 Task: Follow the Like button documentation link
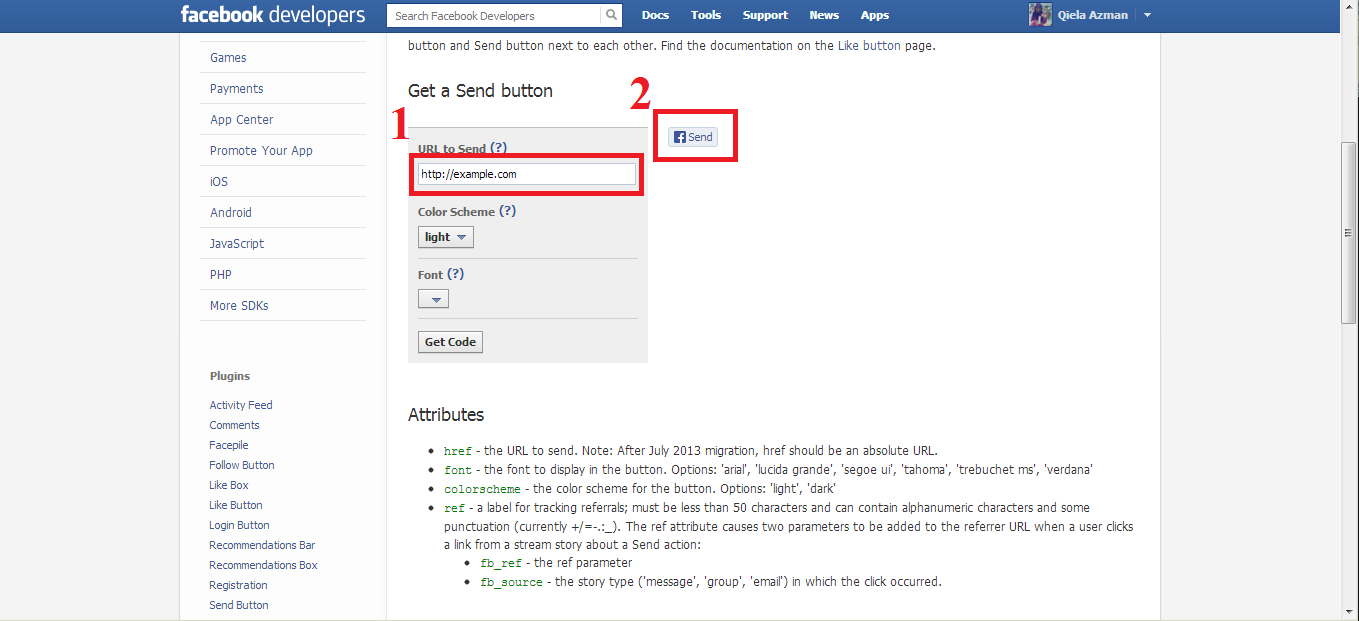(x=869, y=45)
